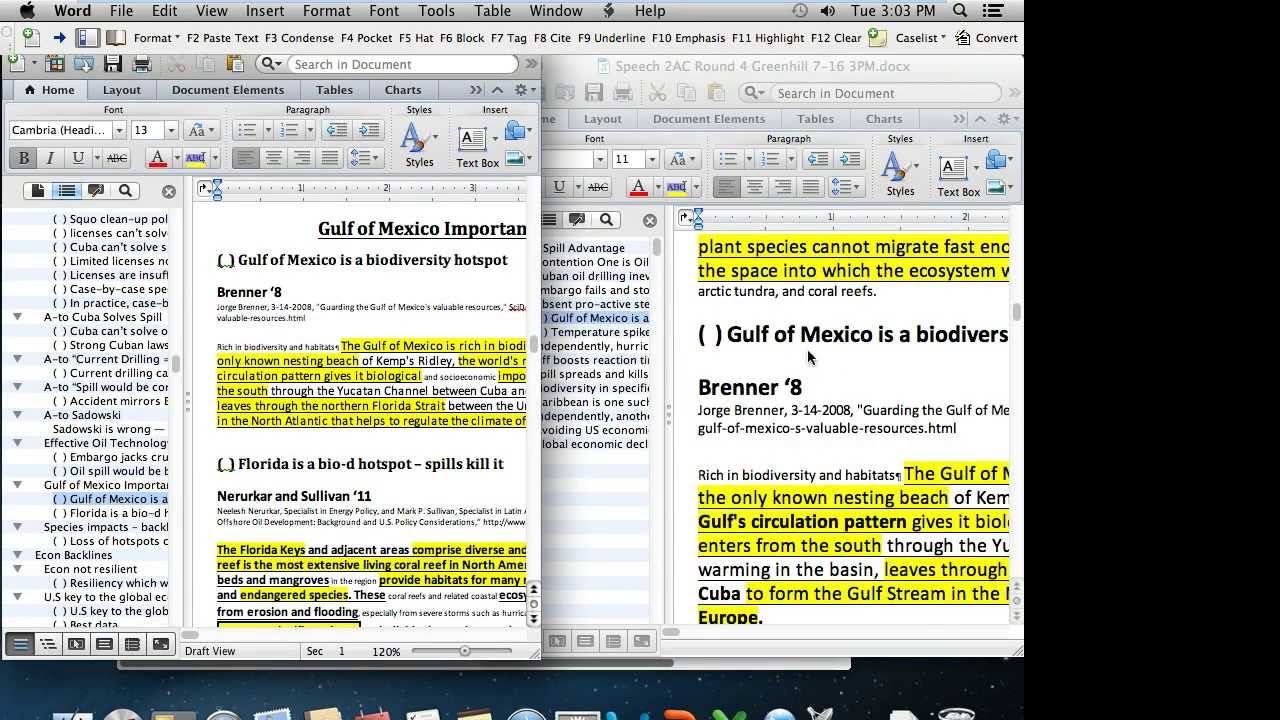The image size is (1280, 720).
Task: Switch to Charts tab in background Speech window
Action: click(884, 119)
